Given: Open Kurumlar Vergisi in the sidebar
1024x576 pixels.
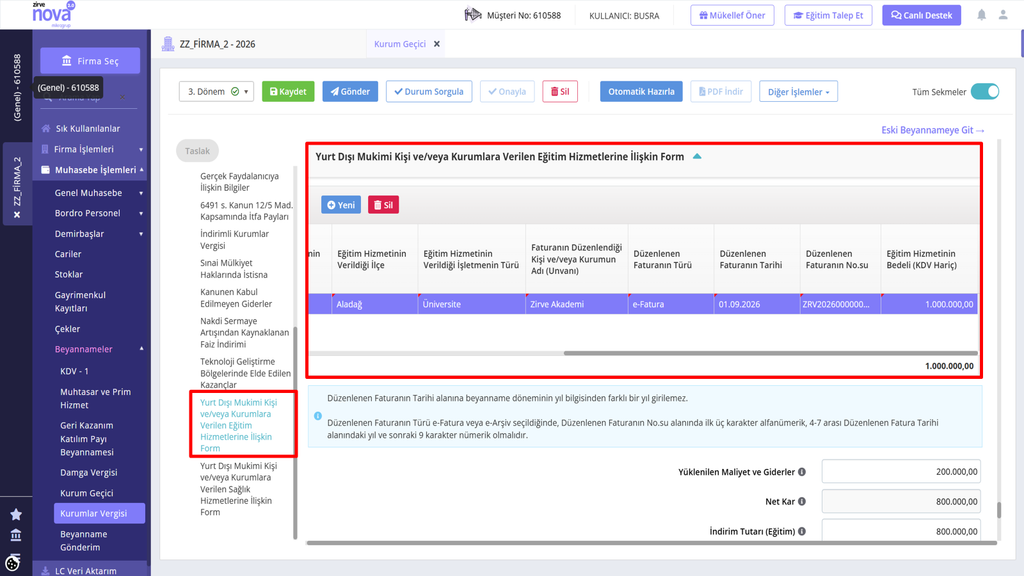Looking at the screenshot, I should point(99,513).
